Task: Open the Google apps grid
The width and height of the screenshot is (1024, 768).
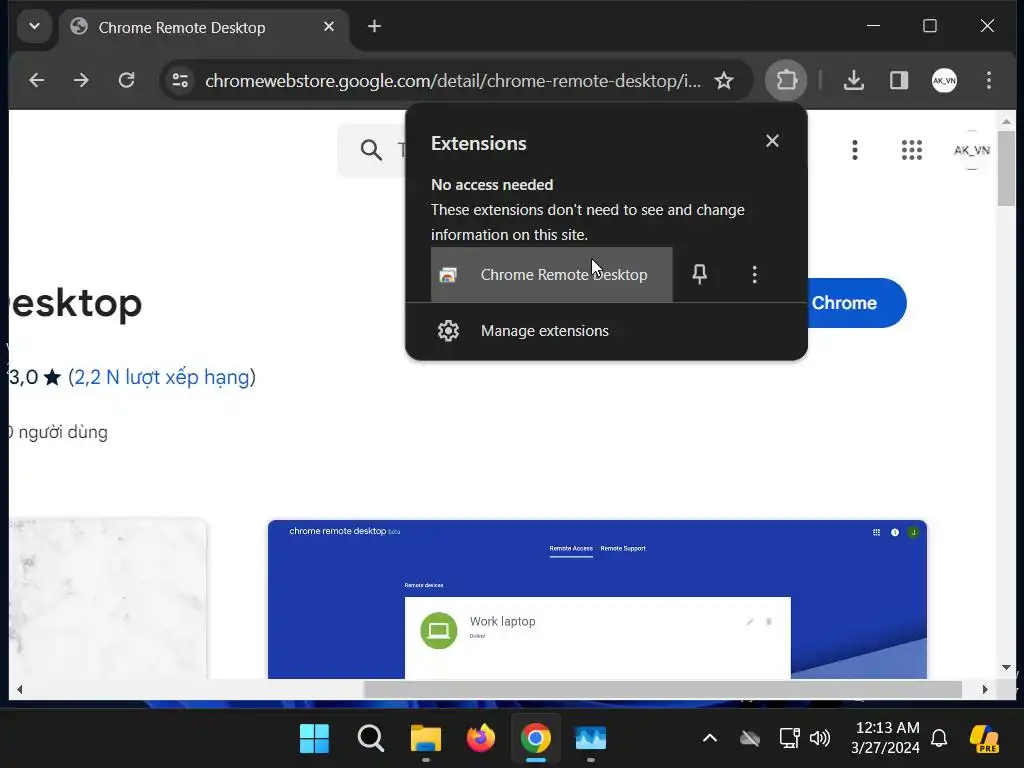Action: (x=912, y=150)
